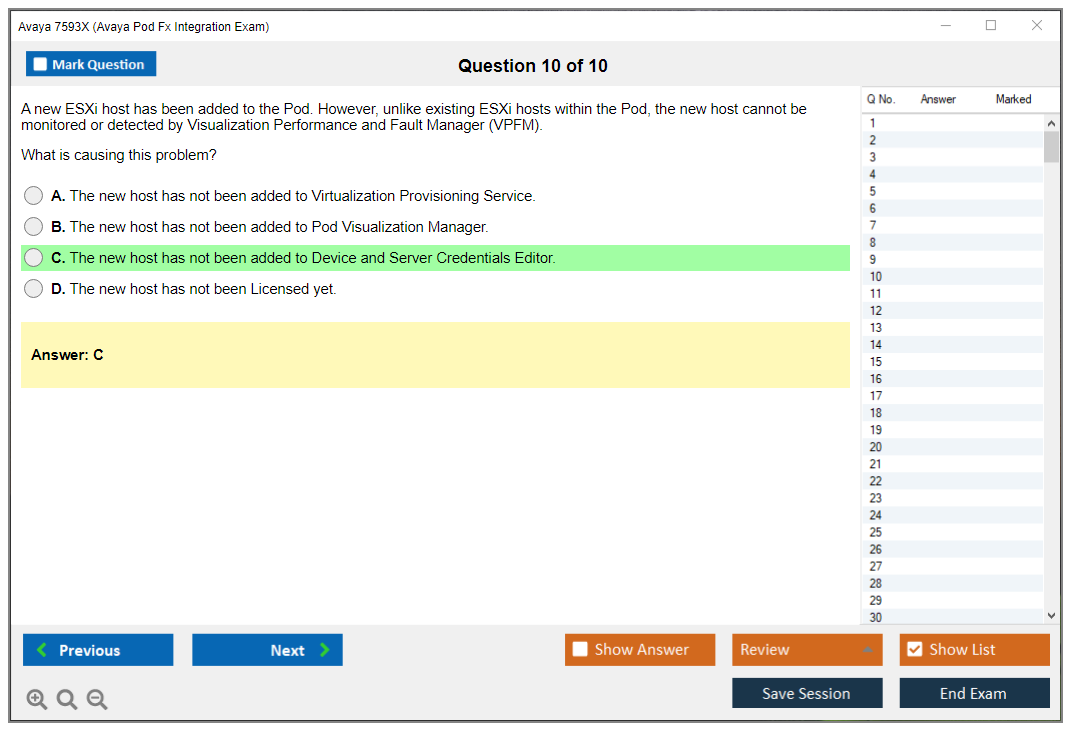Uncheck the Show List checkbox

tap(914, 650)
